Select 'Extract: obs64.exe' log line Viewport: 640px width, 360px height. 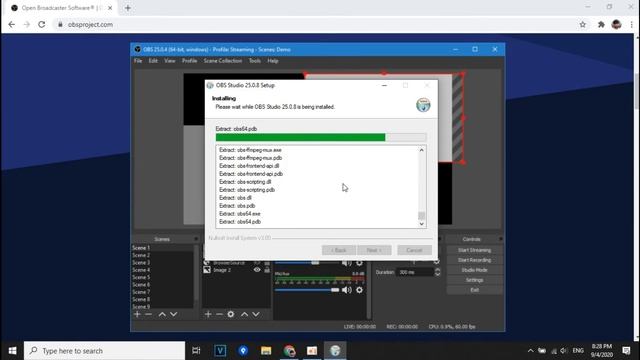[x=240, y=214]
